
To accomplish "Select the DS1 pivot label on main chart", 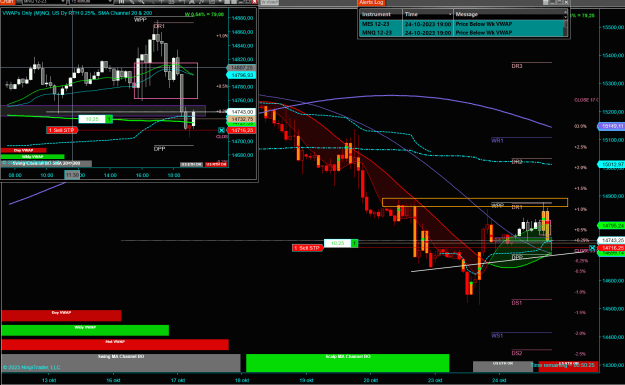I will click(x=517, y=303).
